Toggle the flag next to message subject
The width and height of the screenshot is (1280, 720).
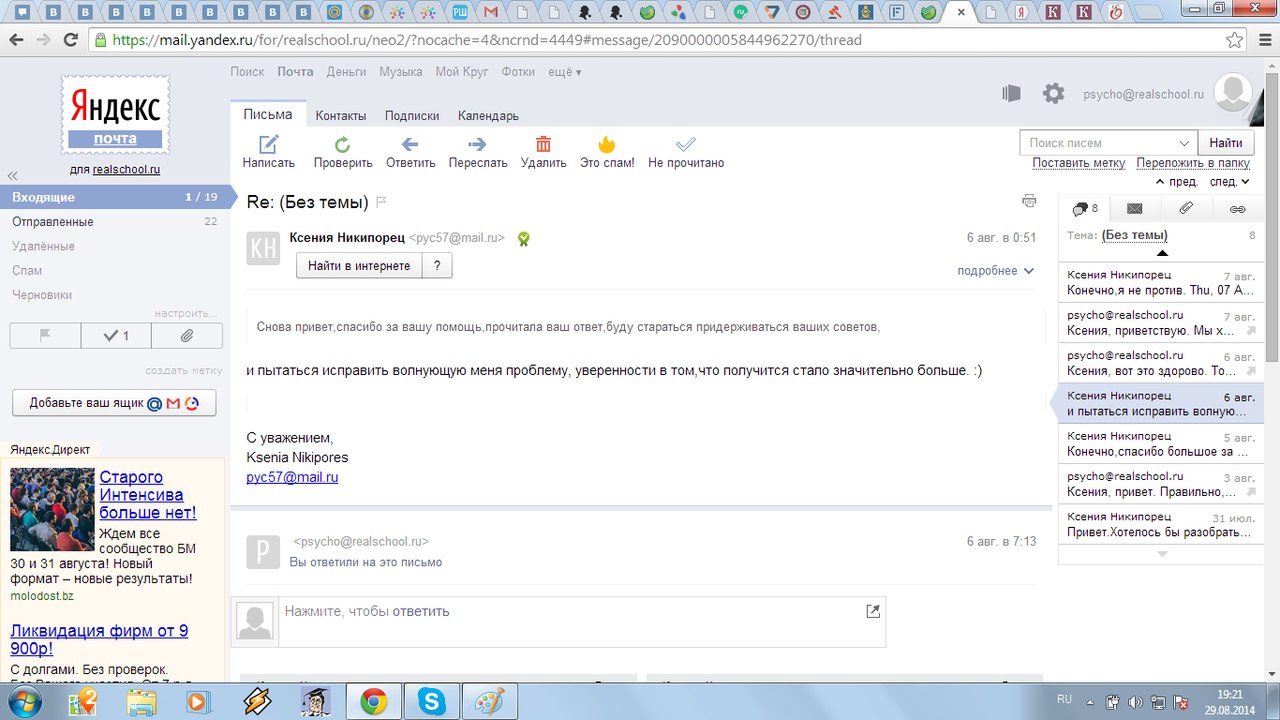tap(381, 202)
